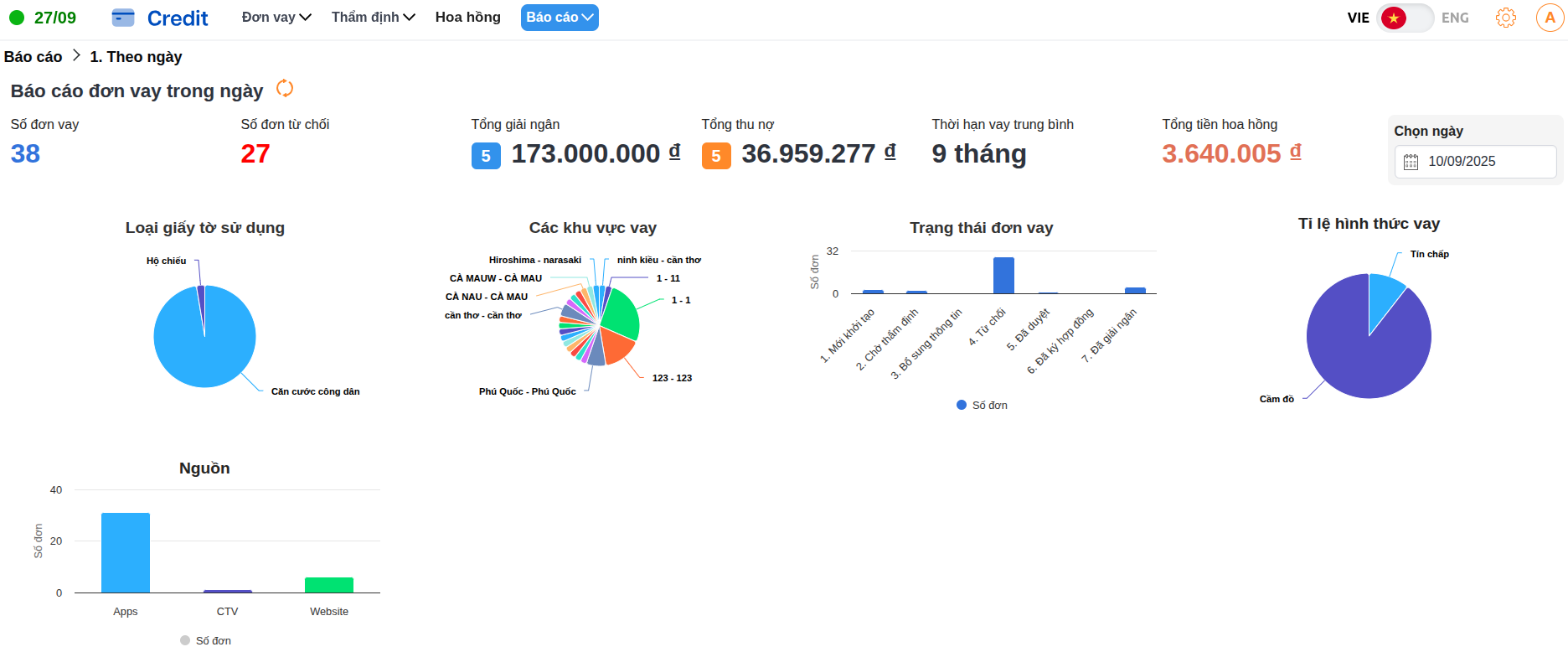Click the Credit brand name link
Viewport: 1568px width, 652px height.
click(178, 18)
